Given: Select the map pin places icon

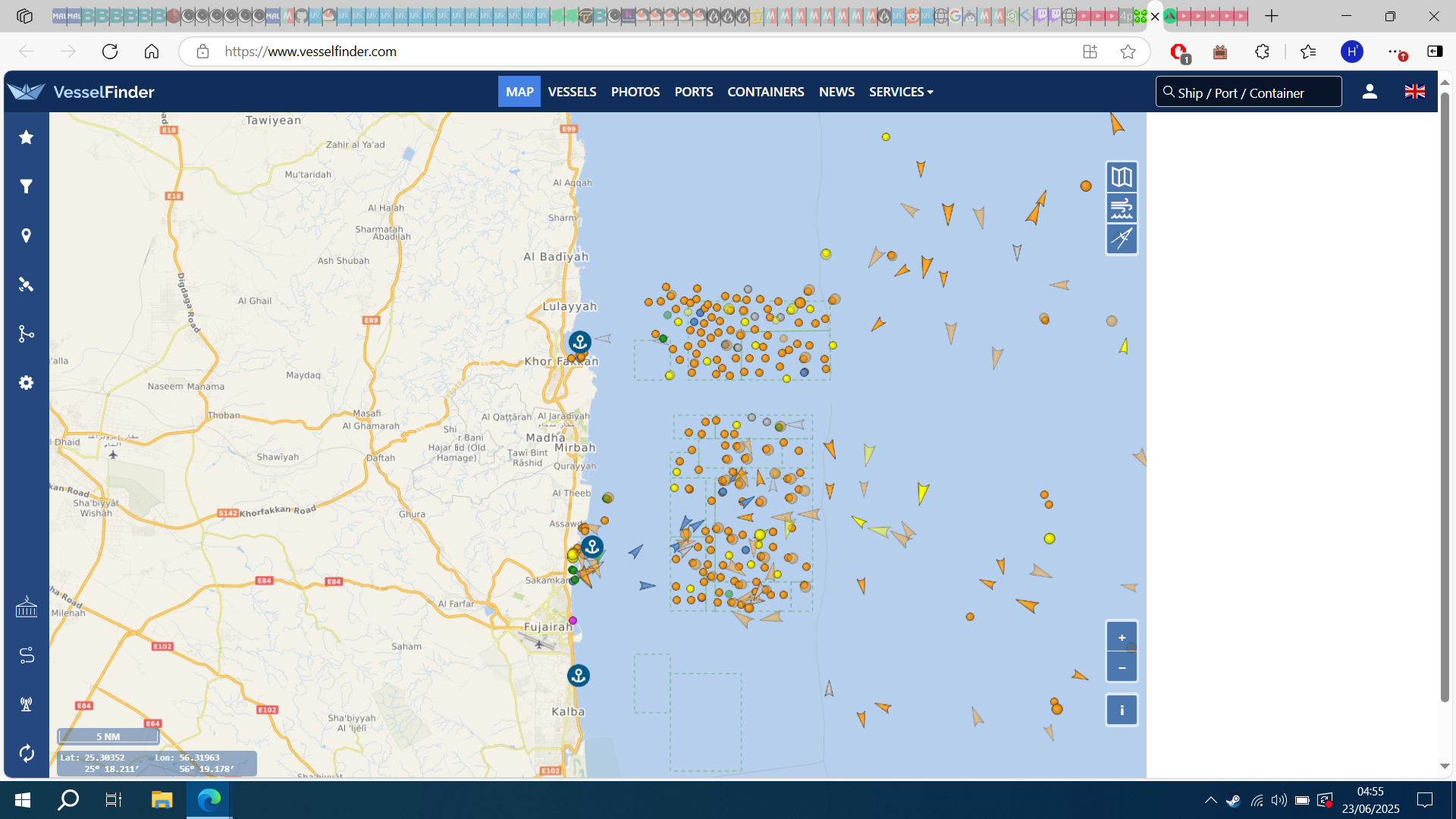Looking at the screenshot, I should tap(27, 236).
